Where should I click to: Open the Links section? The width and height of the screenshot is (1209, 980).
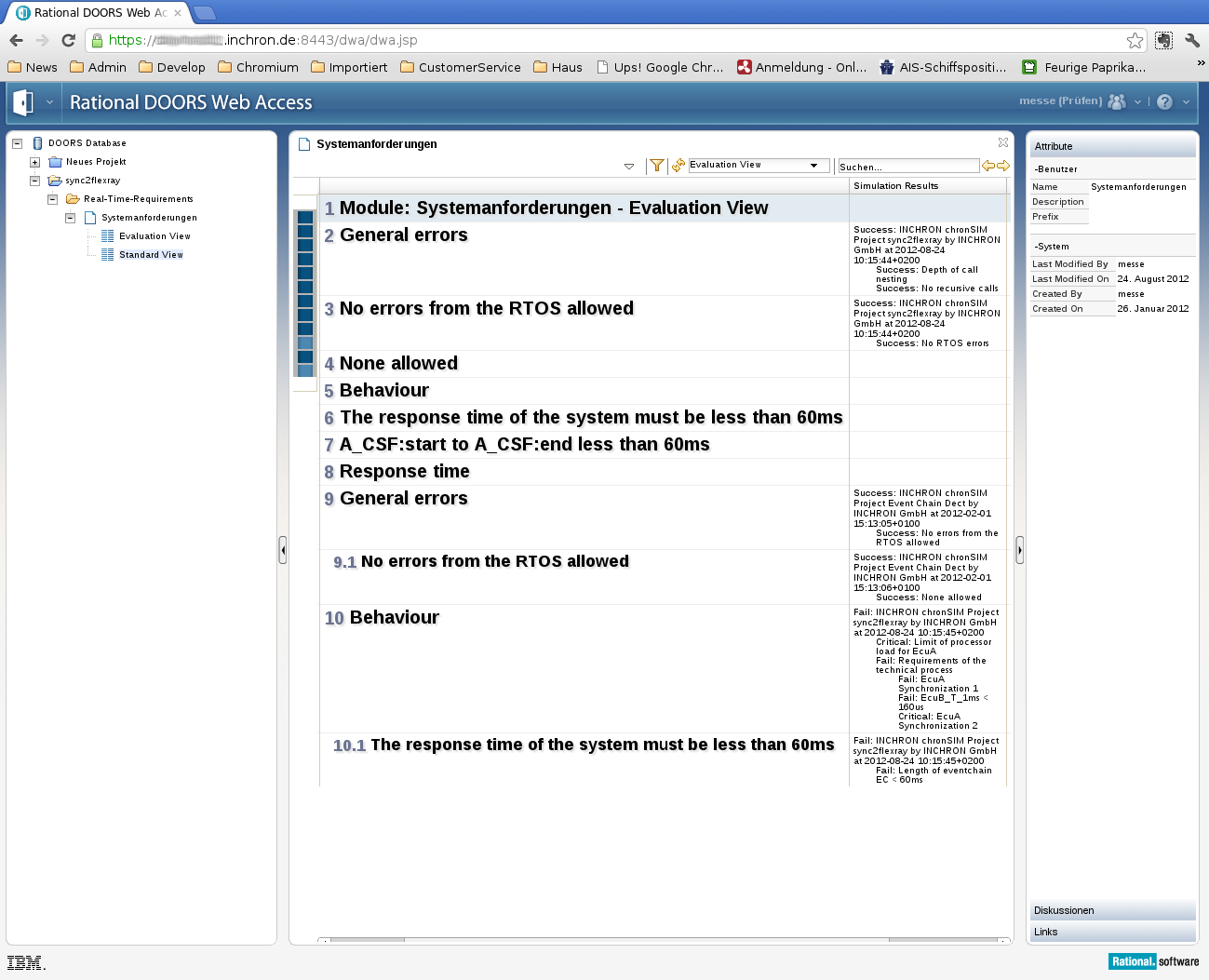tap(1112, 932)
